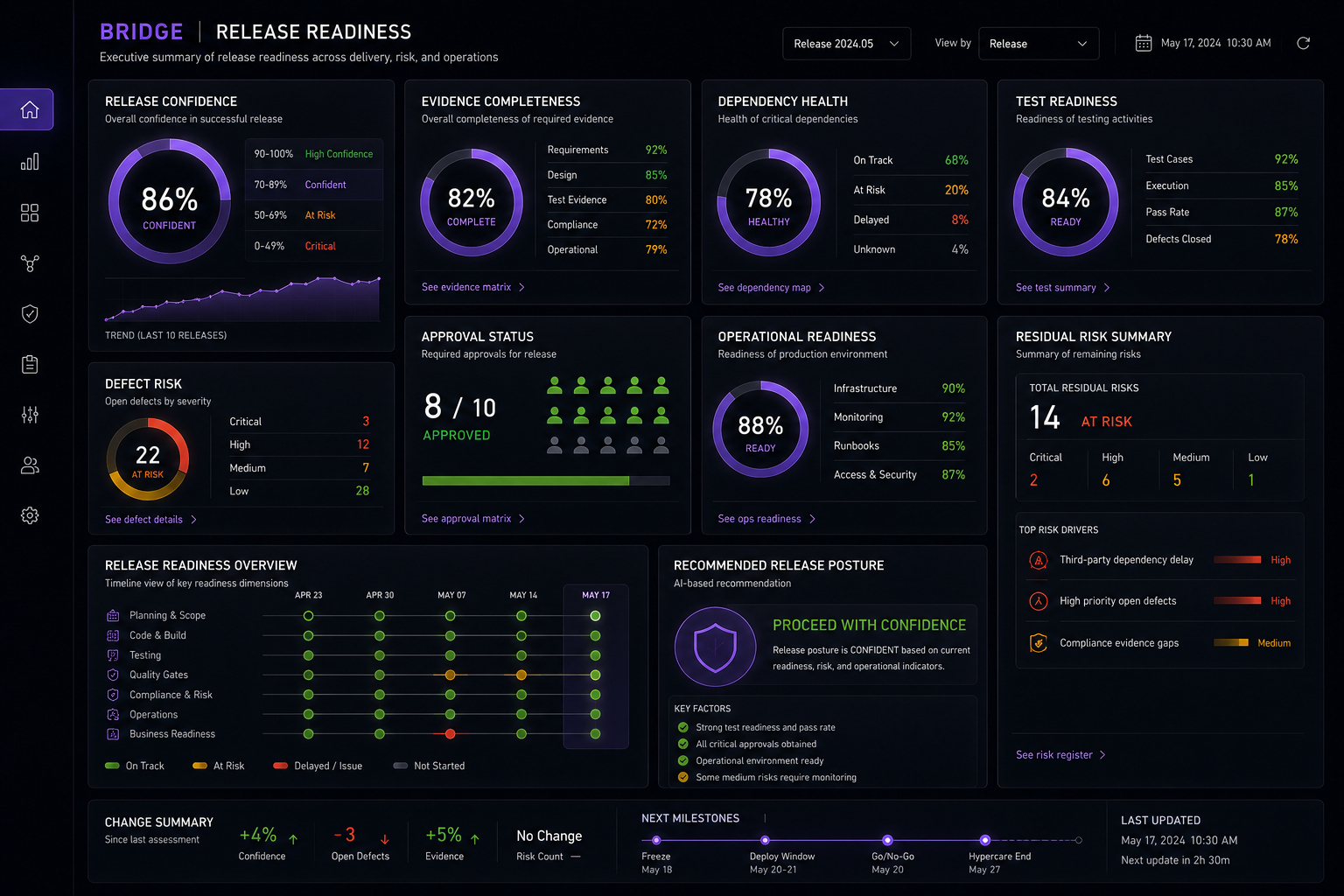Image resolution: width=1344 pixels, height=896 pixels.
Task: Click the 'On Track' legend entry
Action: pyautogui.click(x=135, y=766)
